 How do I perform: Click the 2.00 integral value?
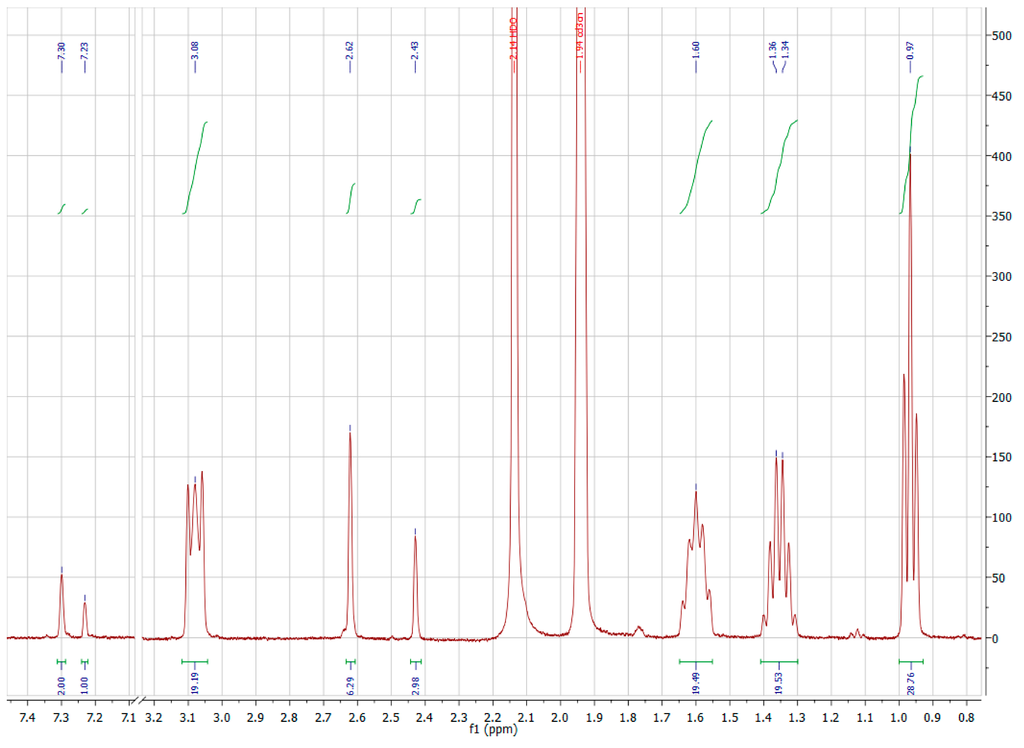pos(61,685)
